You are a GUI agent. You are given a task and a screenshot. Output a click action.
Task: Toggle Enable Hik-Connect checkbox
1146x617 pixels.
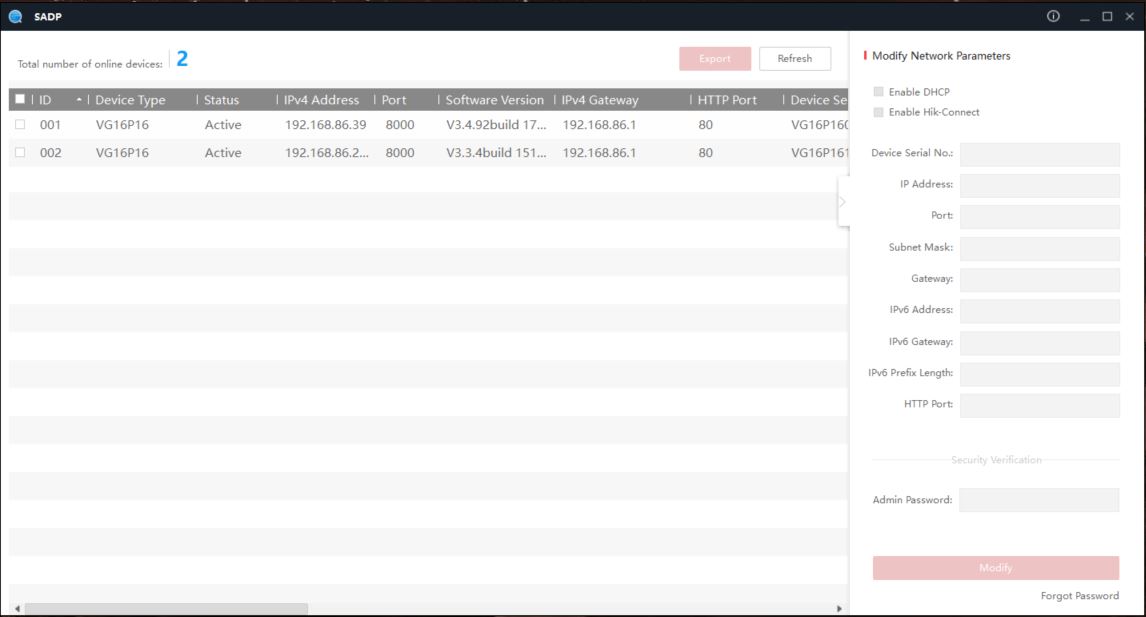(879, 112)
